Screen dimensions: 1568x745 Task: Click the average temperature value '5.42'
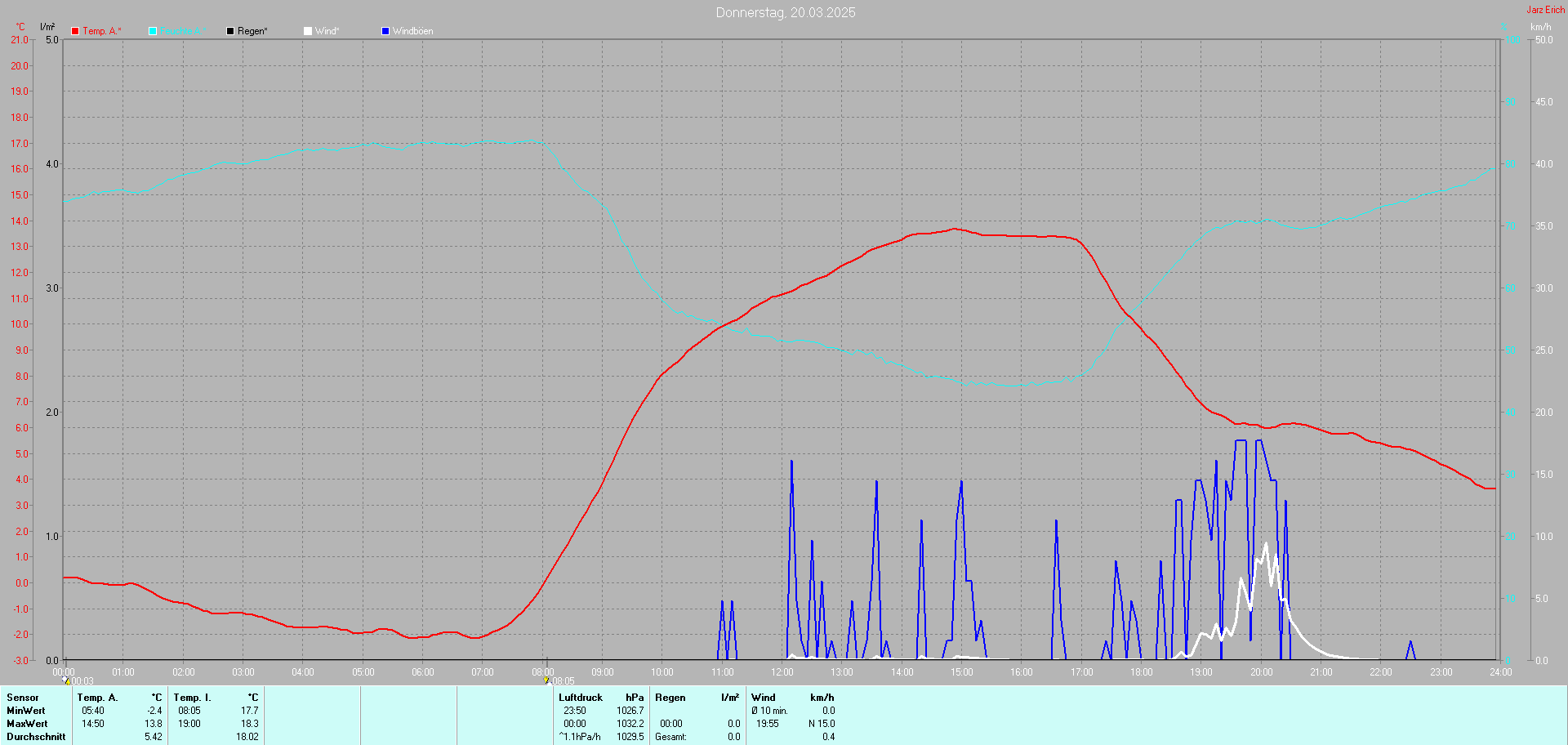coord(154,737)
